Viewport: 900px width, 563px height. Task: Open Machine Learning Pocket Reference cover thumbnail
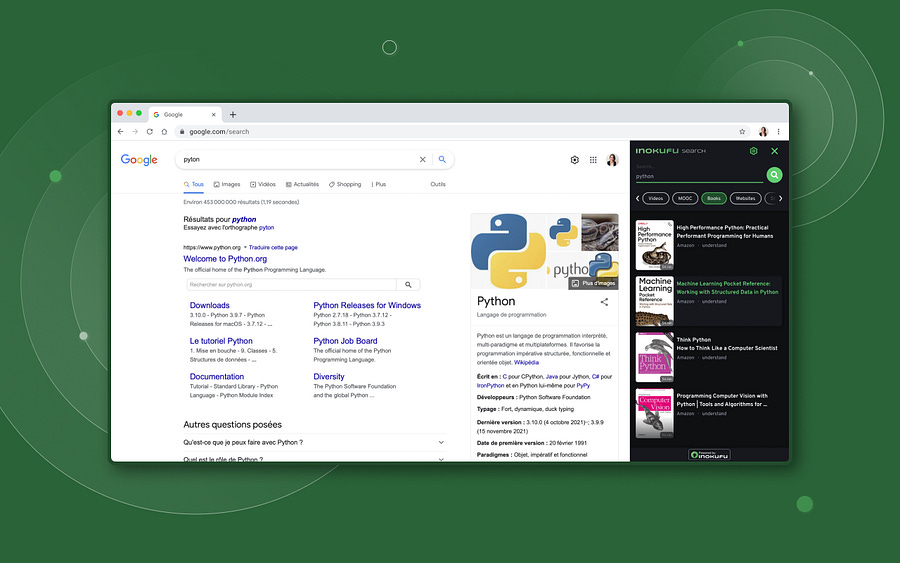point(654,301)
